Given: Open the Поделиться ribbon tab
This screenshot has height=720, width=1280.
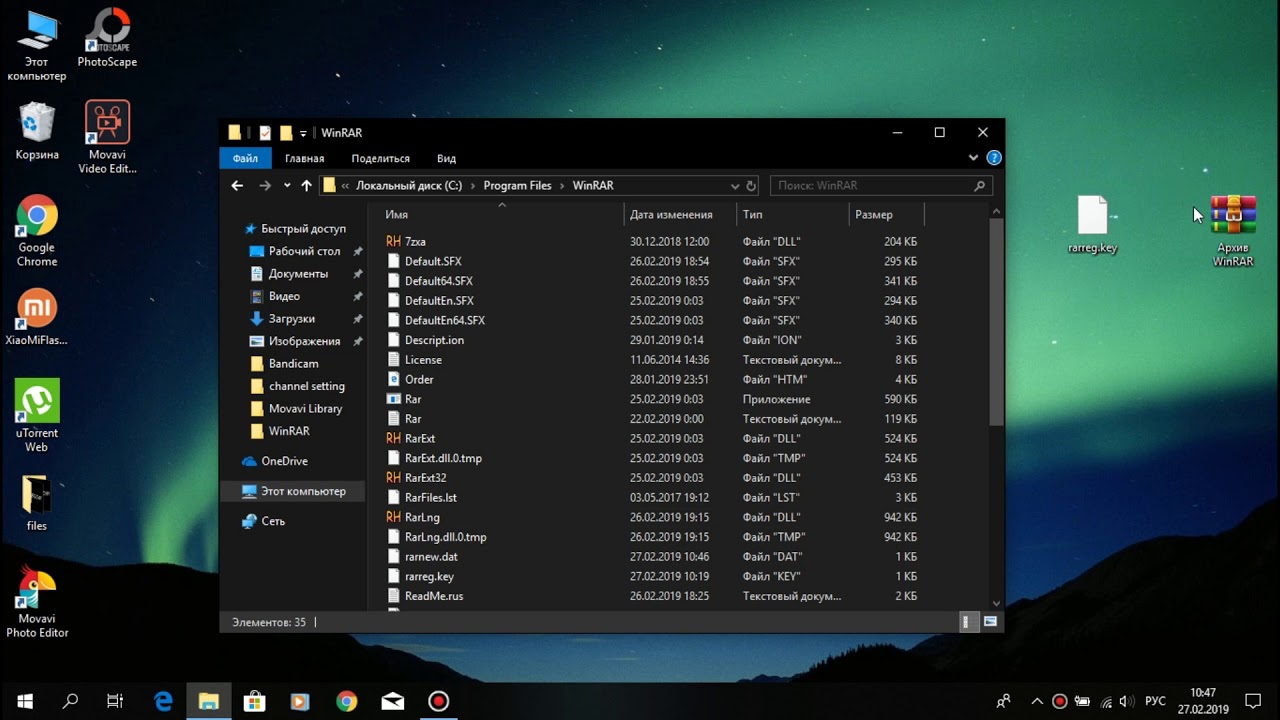Looking at the screenshot, I should (x=380, y=158).
